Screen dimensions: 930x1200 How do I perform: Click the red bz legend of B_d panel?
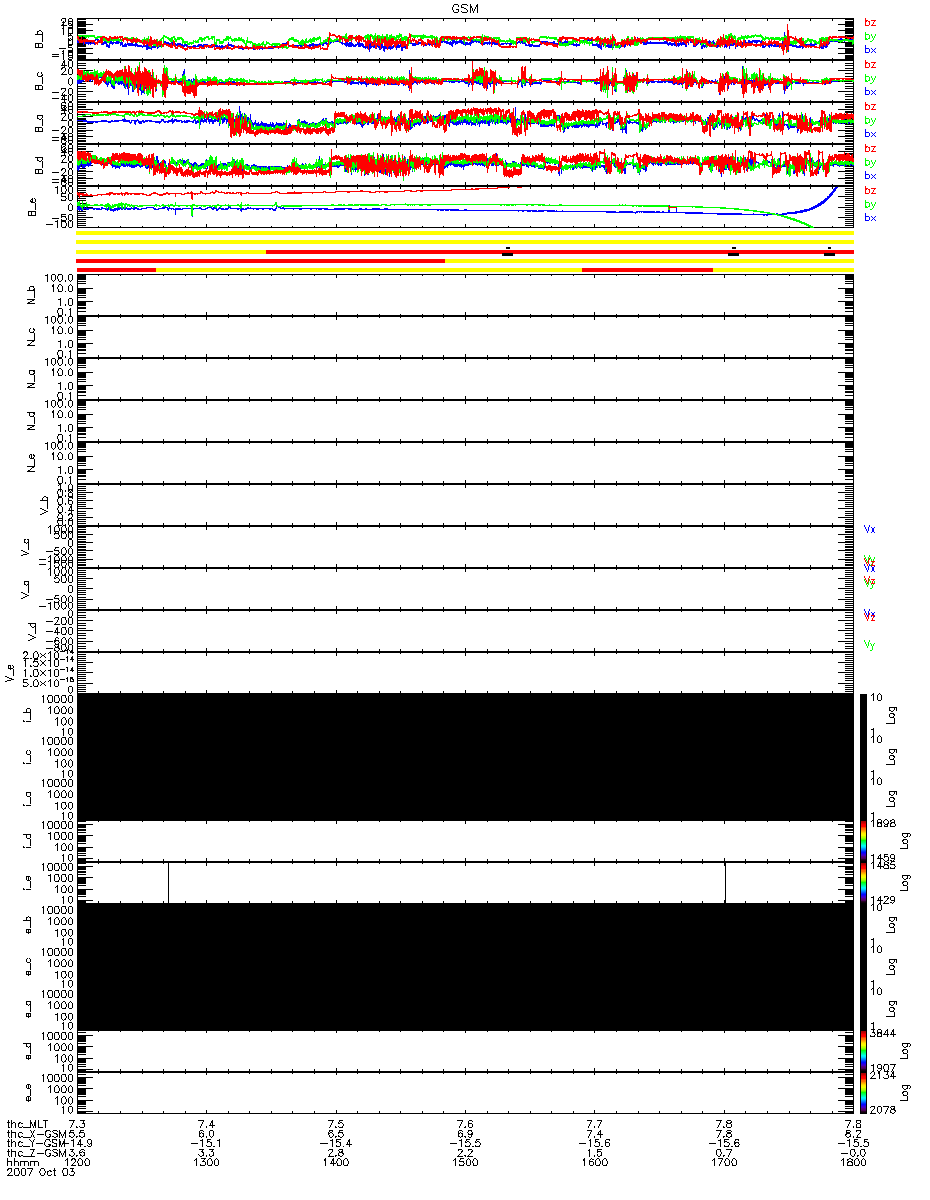[x=870, y=148]
